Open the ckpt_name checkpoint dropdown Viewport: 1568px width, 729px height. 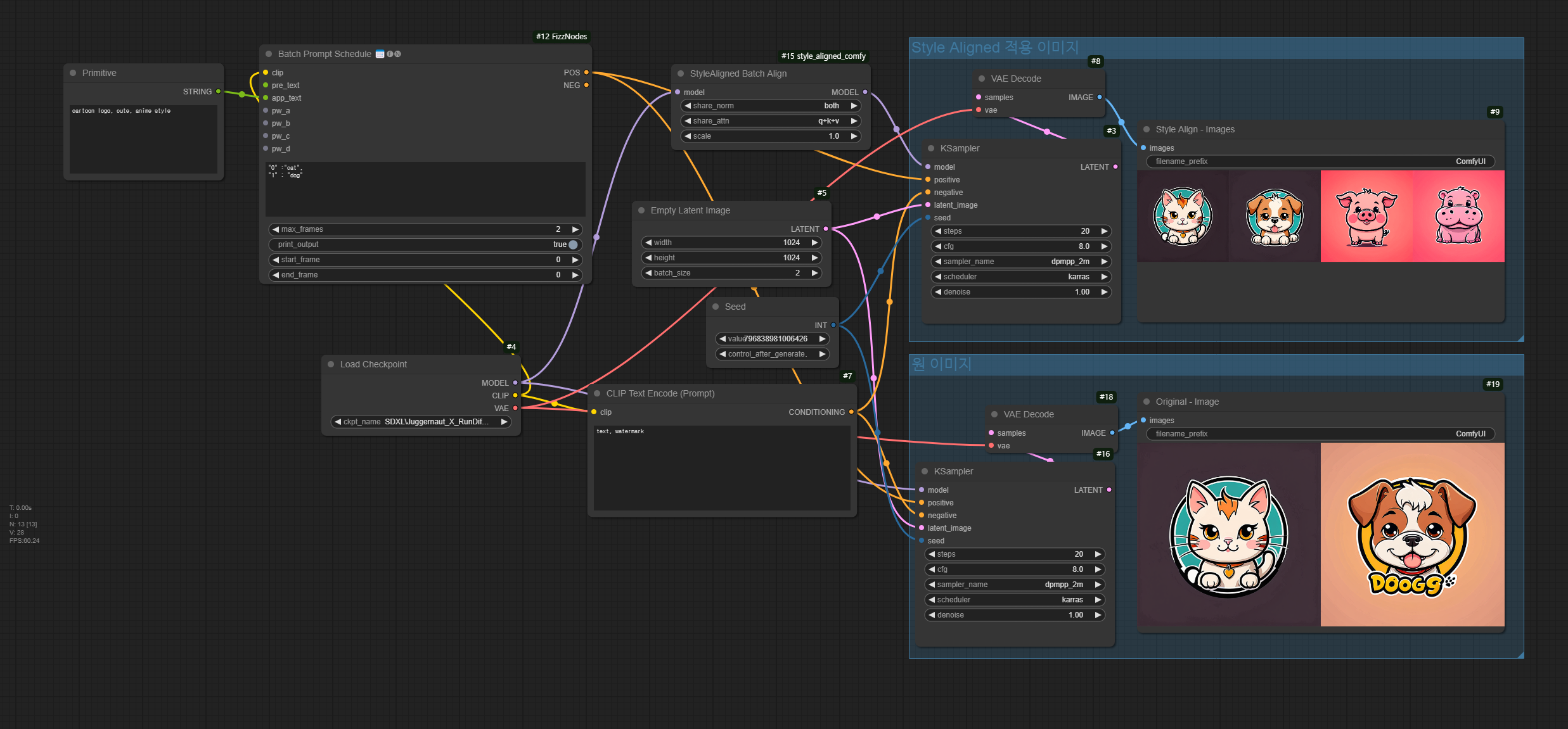pos(421,422)
